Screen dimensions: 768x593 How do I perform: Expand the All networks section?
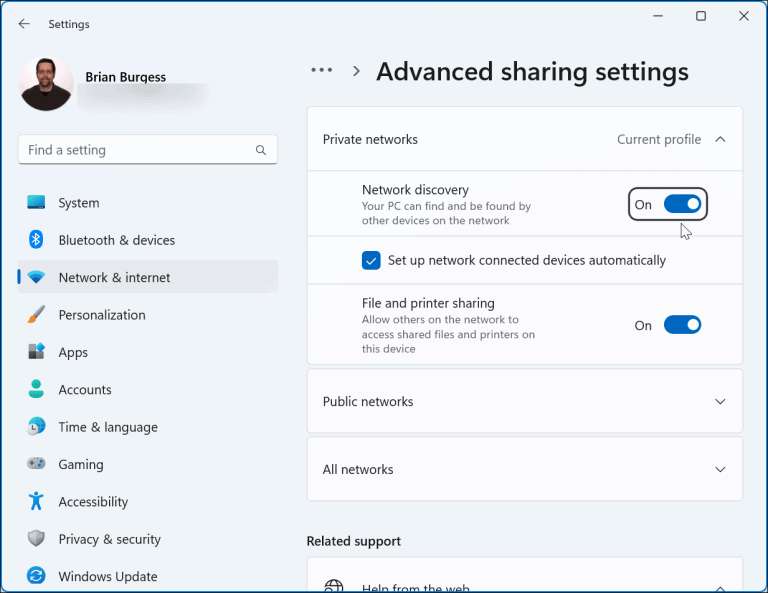pos(525,469)
